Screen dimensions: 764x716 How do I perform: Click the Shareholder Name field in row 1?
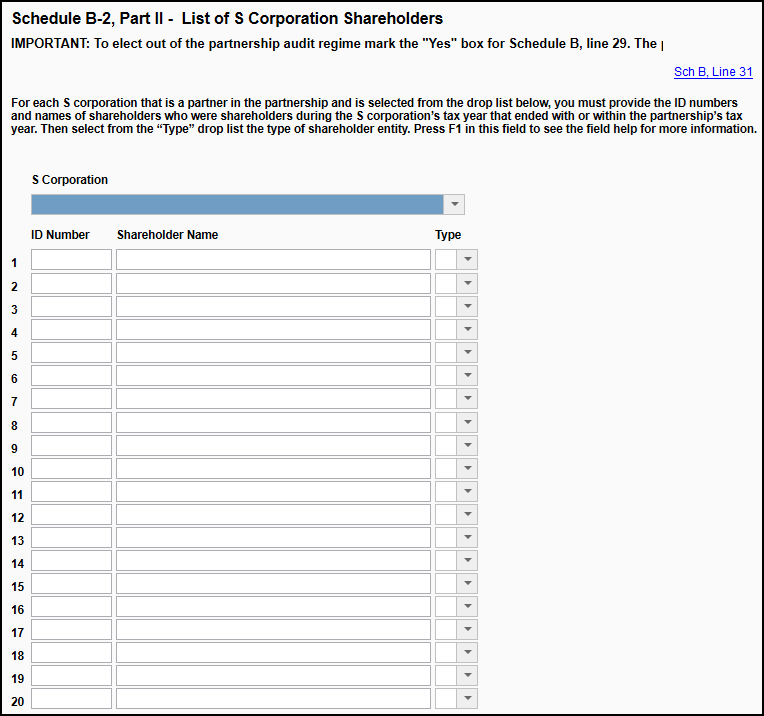[273, 259]
